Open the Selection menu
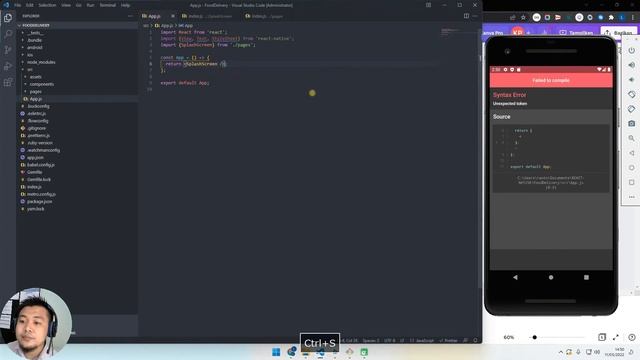This screenshot has height=360, width=640. 47,5
